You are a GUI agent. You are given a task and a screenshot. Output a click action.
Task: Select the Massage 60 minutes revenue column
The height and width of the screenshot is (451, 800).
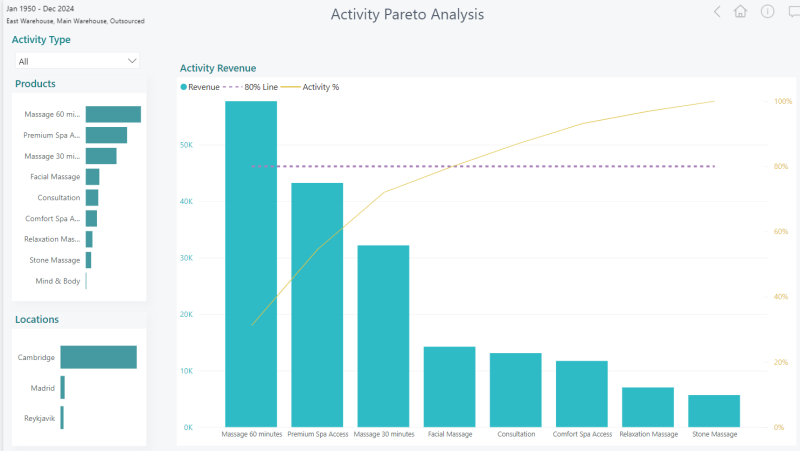coord(251,264)
